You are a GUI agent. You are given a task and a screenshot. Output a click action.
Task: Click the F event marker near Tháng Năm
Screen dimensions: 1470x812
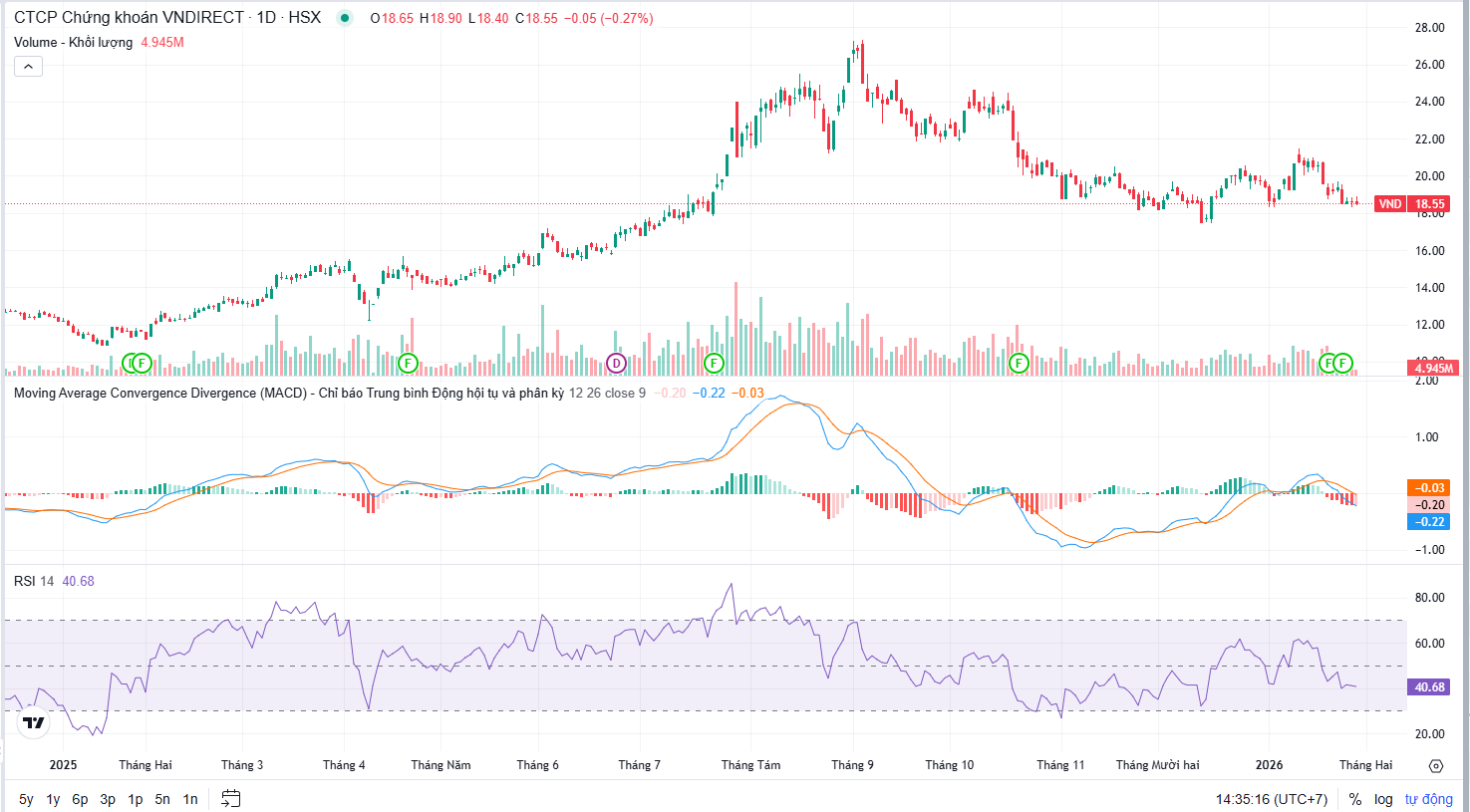coord(408,364)
